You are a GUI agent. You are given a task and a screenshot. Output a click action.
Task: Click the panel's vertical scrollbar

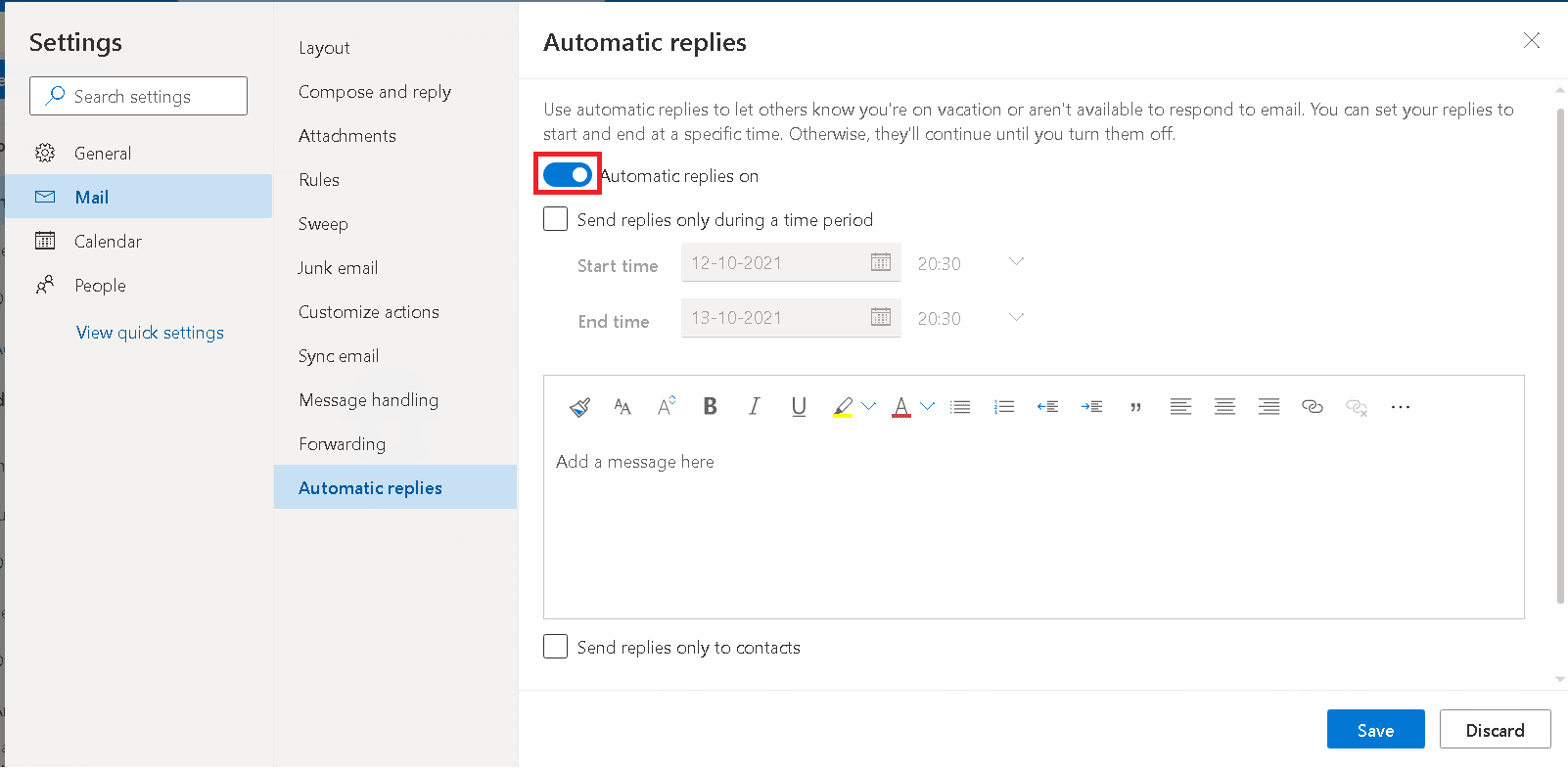pos(1560,356)
